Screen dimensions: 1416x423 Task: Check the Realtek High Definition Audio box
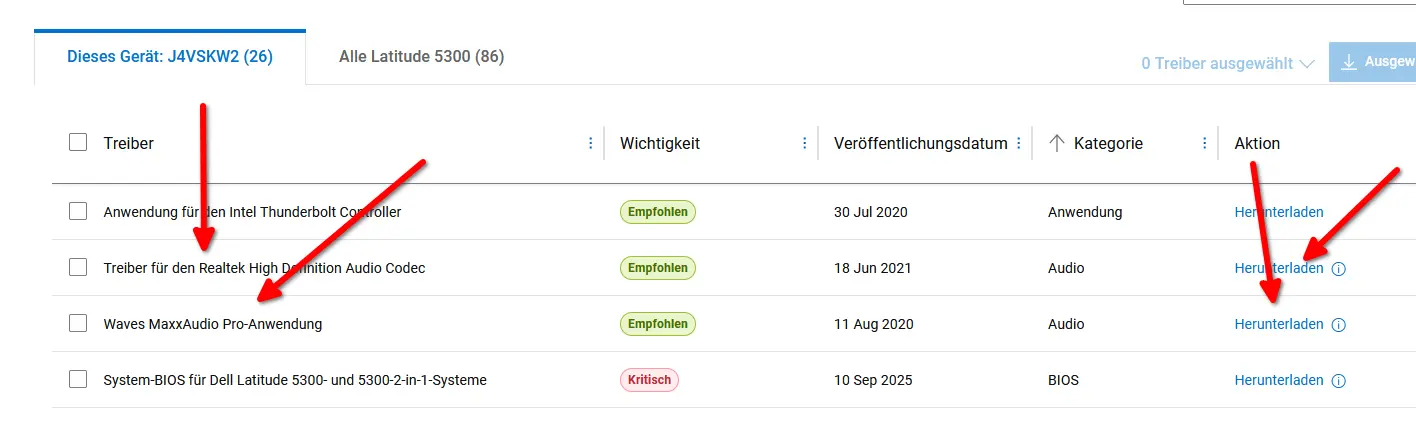[x=78, y=268]
